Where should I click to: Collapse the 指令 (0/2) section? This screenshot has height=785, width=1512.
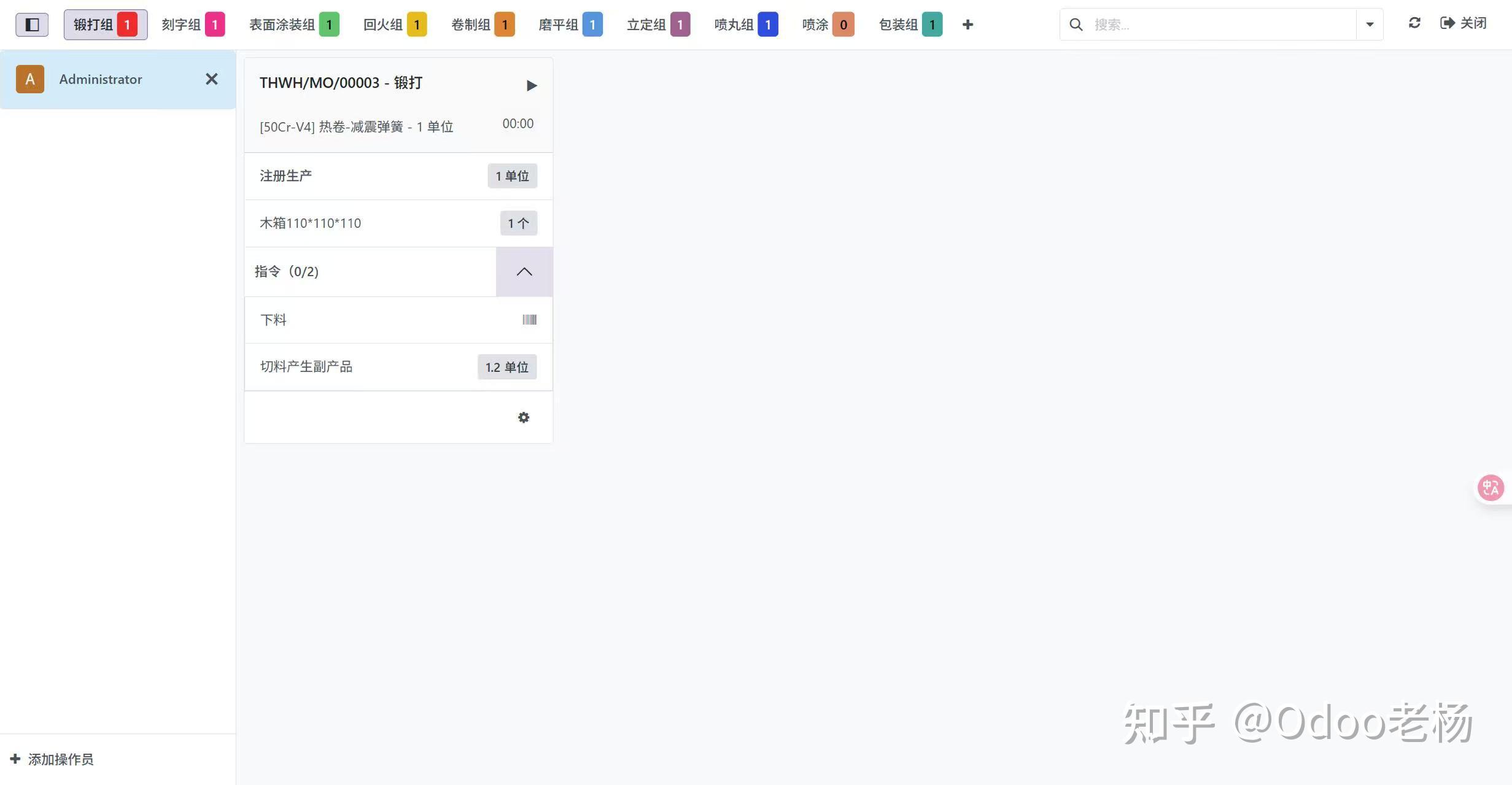524,272
